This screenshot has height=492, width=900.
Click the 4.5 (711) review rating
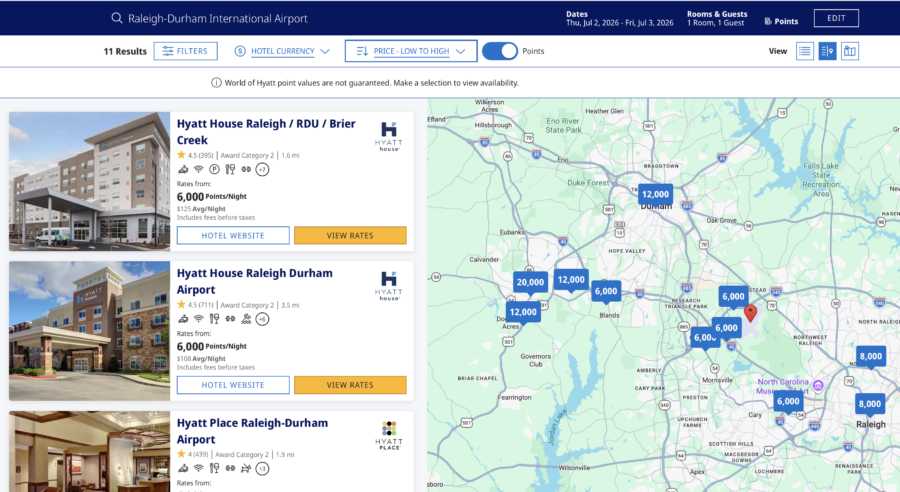pyautogui.click(x=195, y=305)
